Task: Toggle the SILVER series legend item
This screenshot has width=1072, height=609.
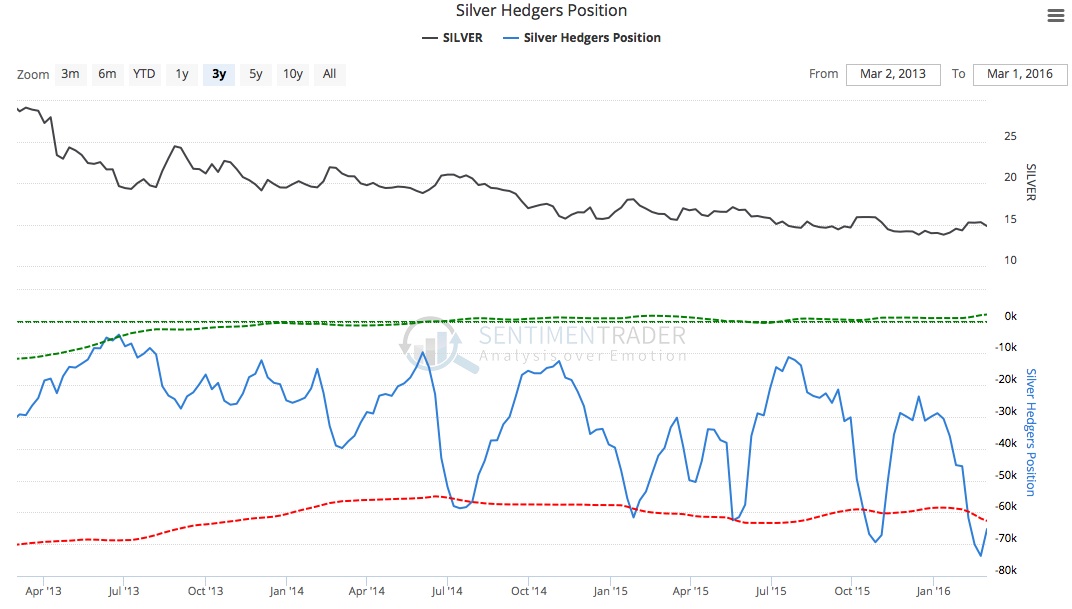Action: (x=452, y=38)
